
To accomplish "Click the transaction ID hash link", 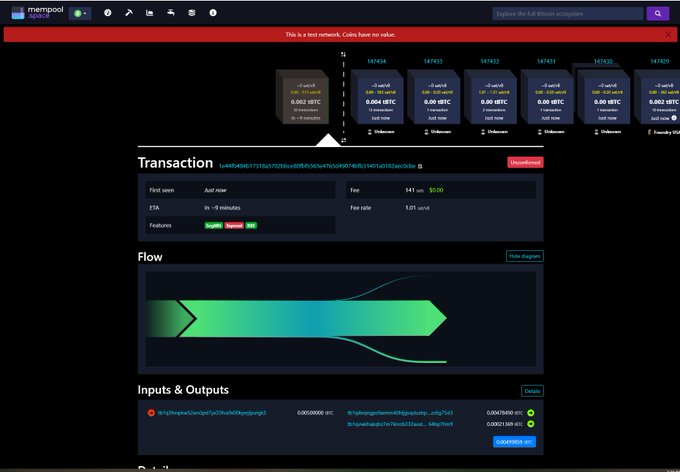I will pyautogui.click(x=317, y=166).
